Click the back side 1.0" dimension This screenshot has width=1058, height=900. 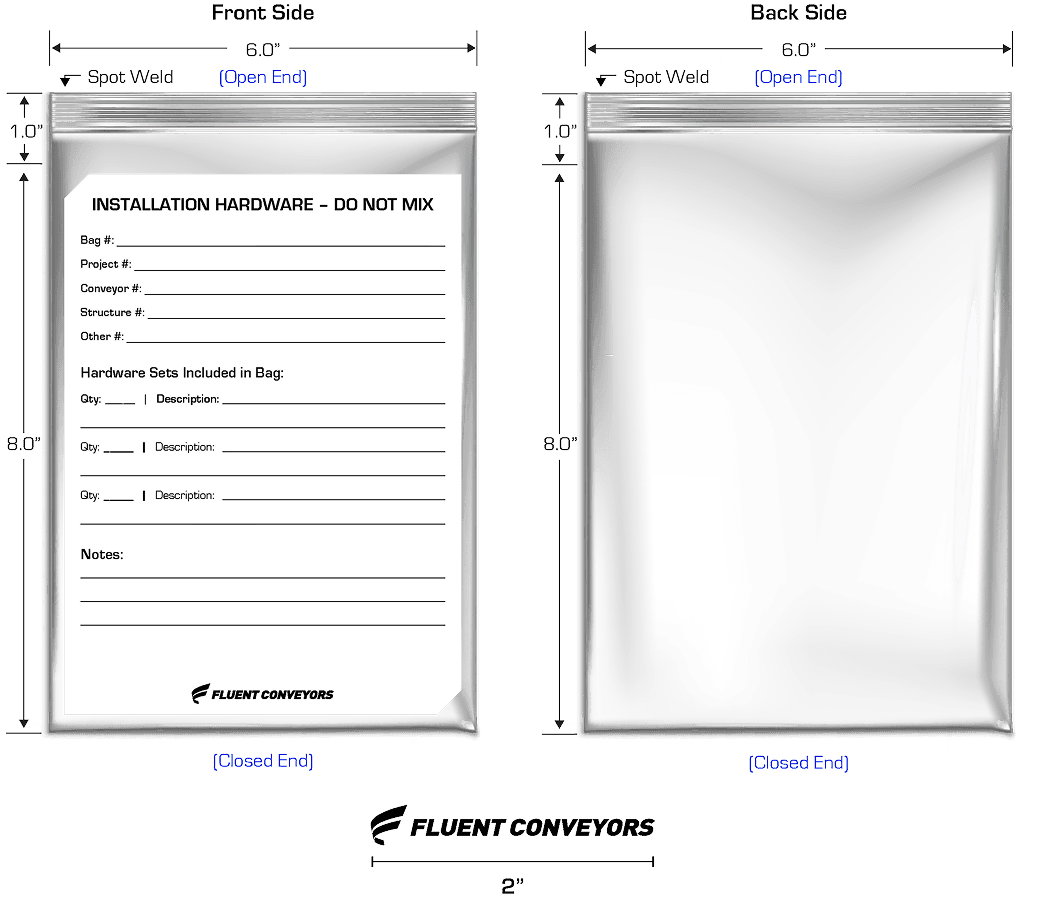pyautogui.click(x=561, y=132)
